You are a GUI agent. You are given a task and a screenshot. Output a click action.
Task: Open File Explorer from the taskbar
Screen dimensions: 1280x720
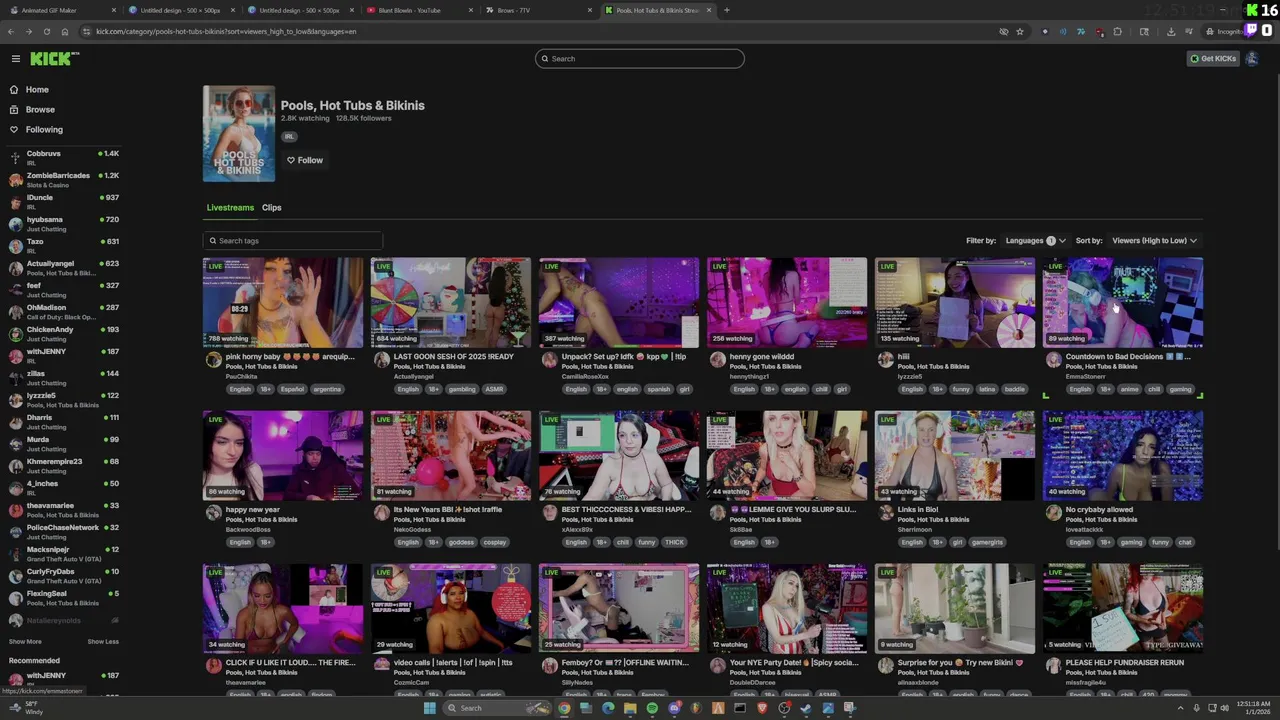tap(630, 708)
